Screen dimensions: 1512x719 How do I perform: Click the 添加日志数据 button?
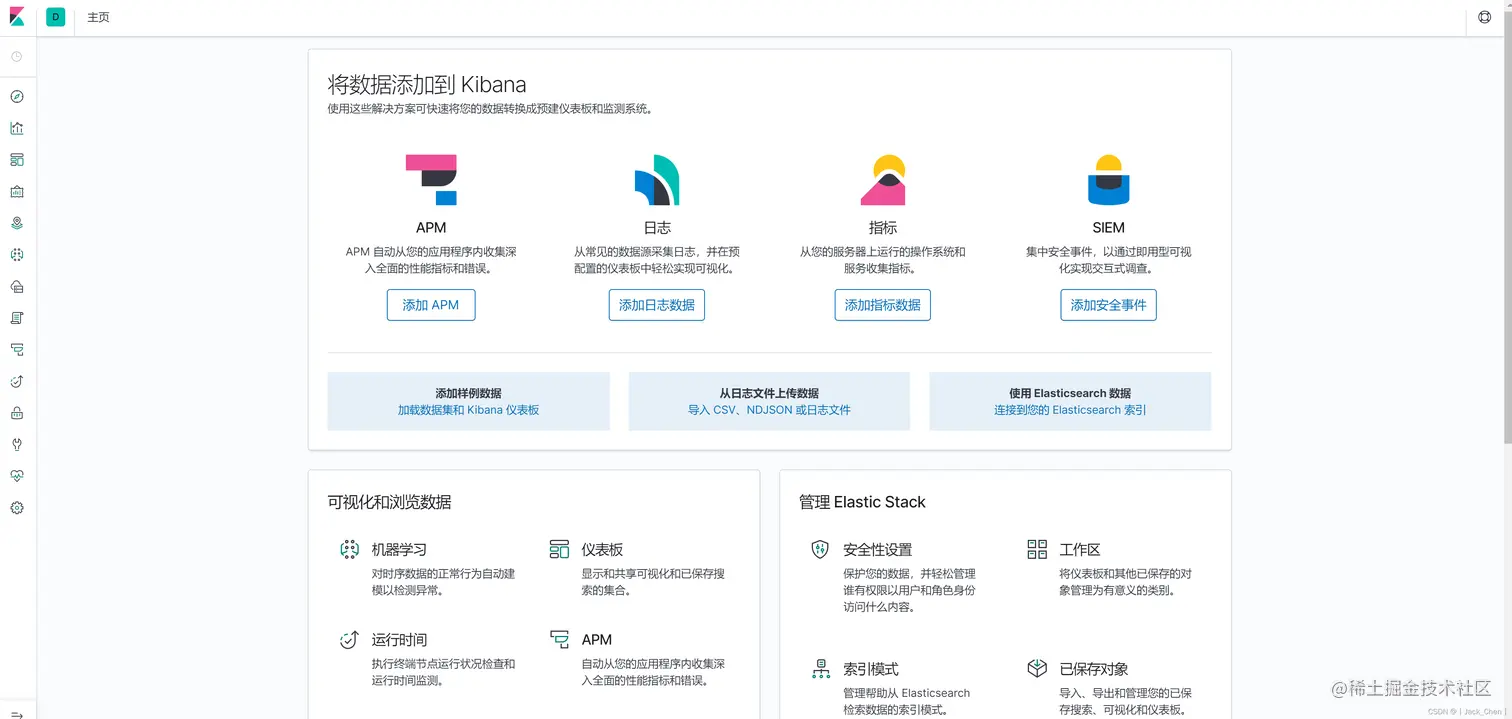click(657, 305)
